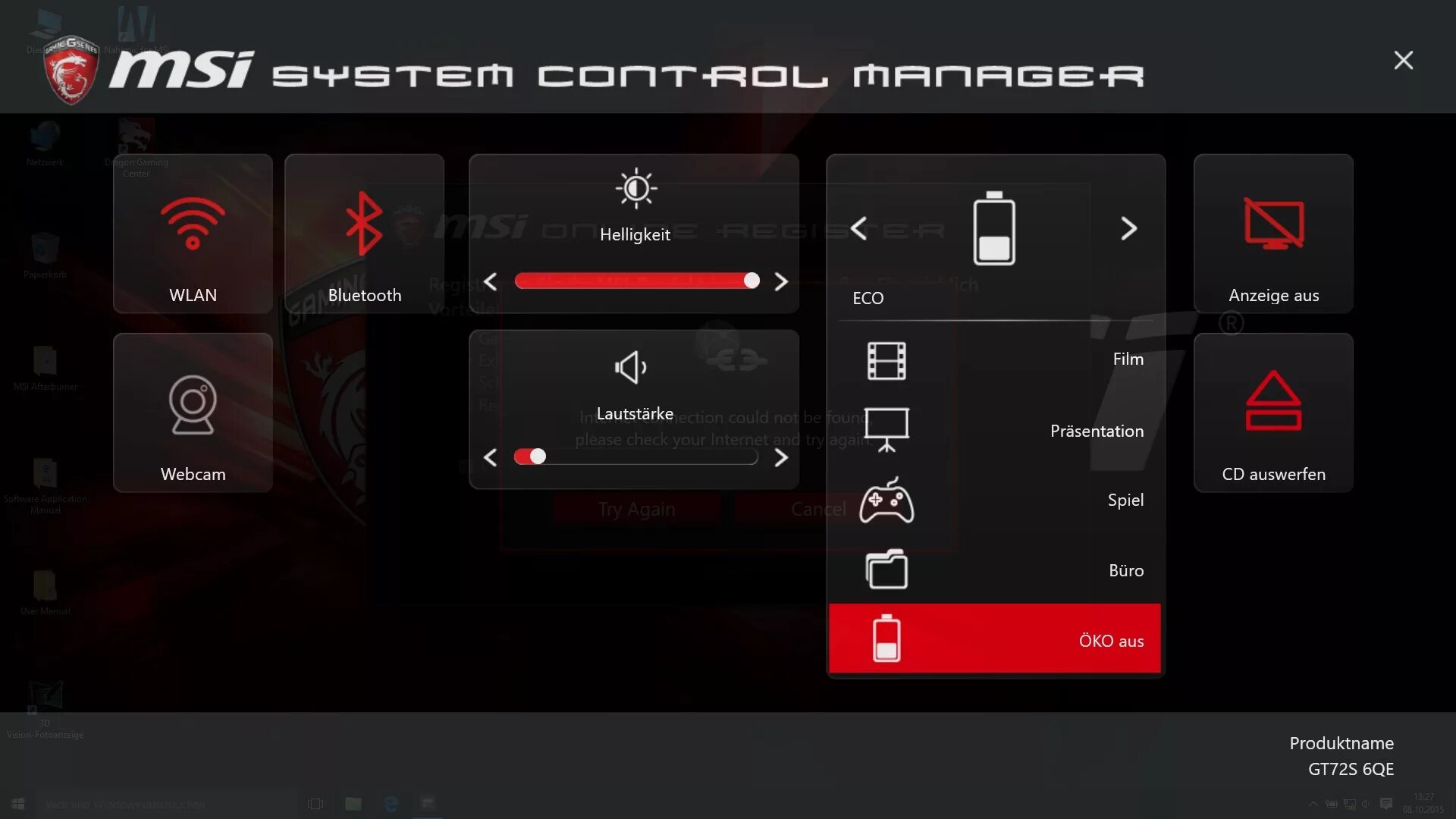Expand Lautstärke right arrow control
The image size is (1456, 819).
[x=781, y=457]
